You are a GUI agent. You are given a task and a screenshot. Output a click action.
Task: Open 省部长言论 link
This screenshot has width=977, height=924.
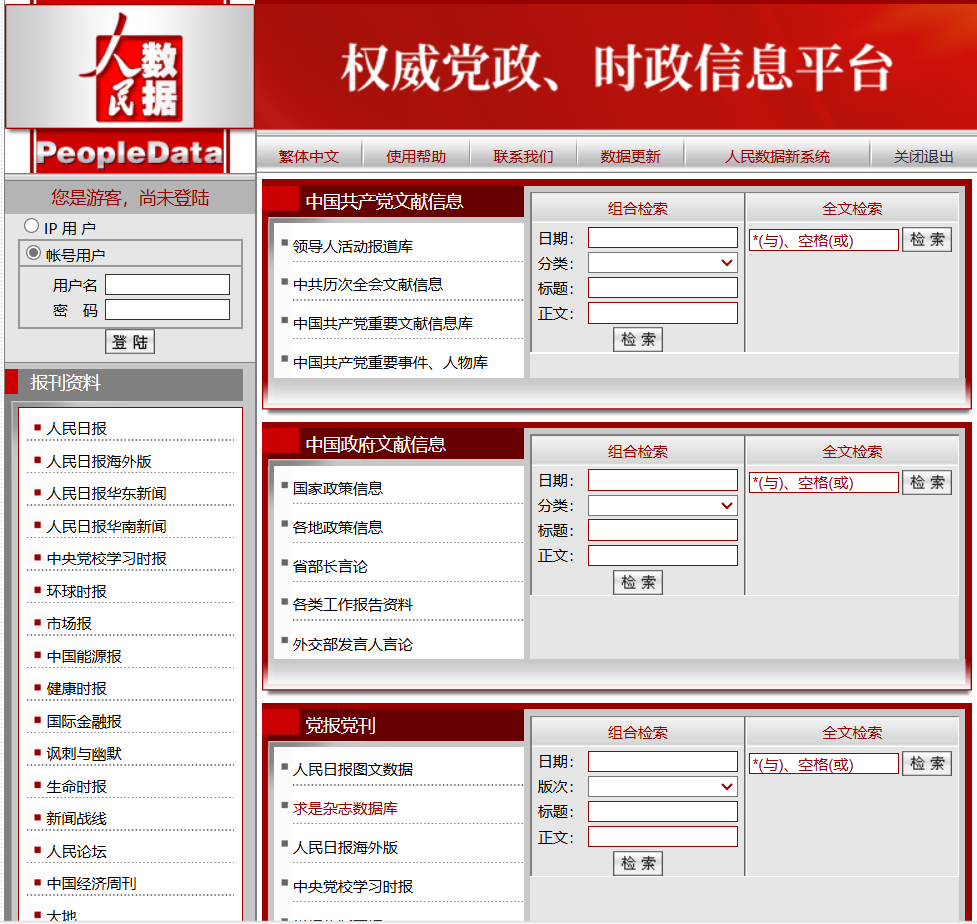(330, 566)
